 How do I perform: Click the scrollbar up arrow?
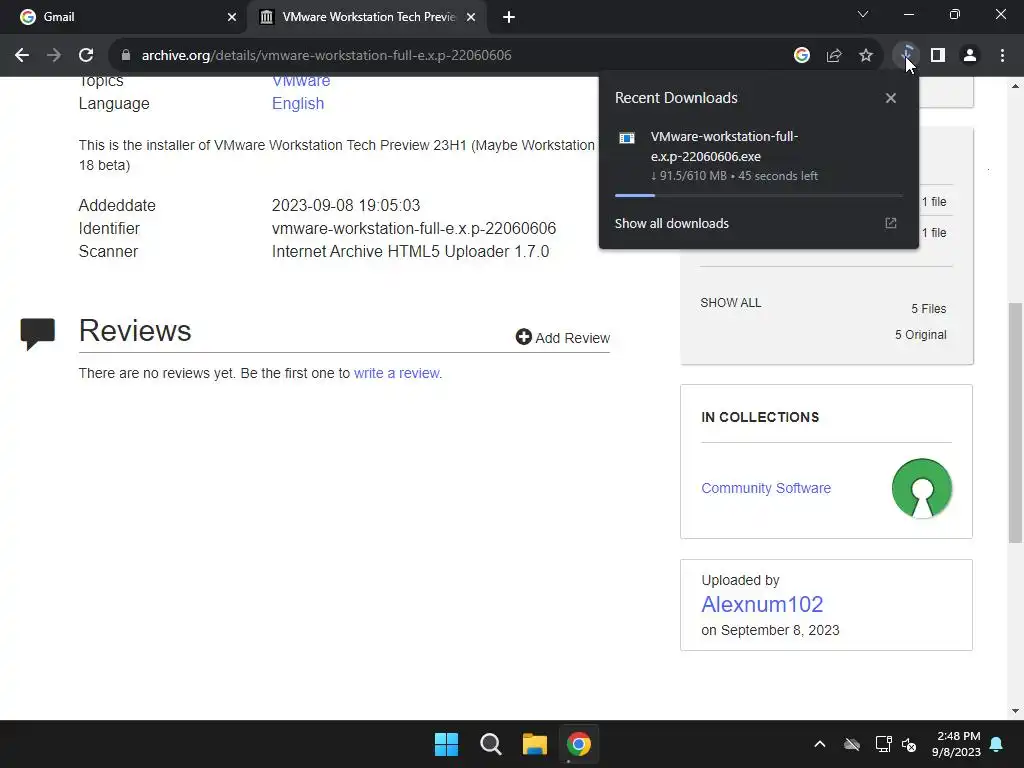tap(1015, 86)
